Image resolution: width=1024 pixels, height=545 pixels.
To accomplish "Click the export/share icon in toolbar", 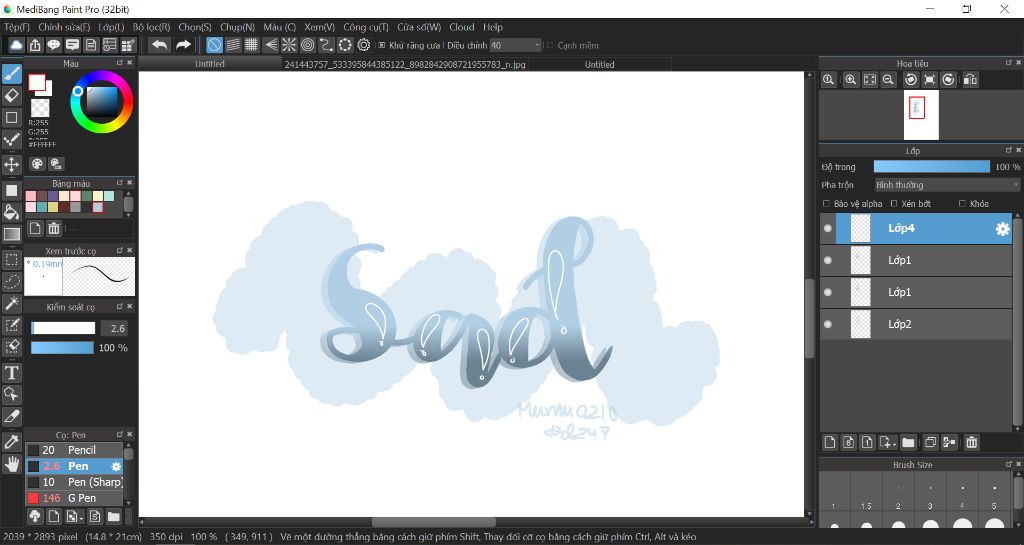I will pos(35,45).
